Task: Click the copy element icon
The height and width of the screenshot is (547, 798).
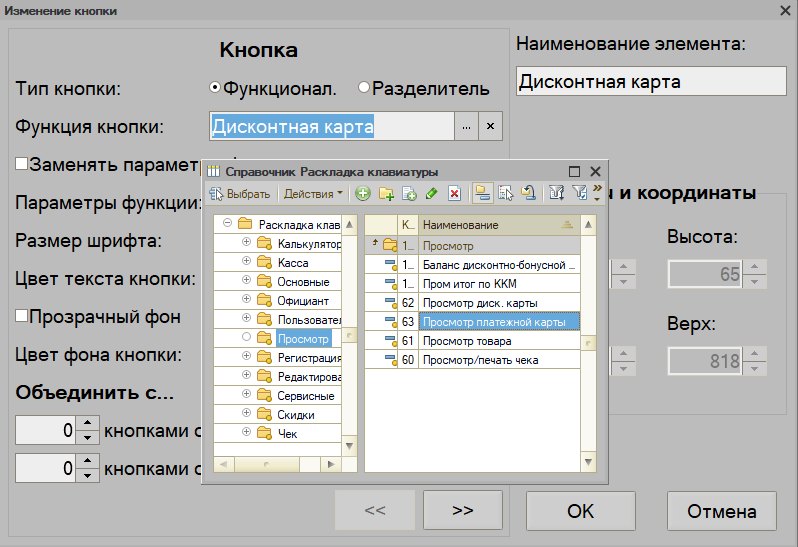Action: coord(409,193)
